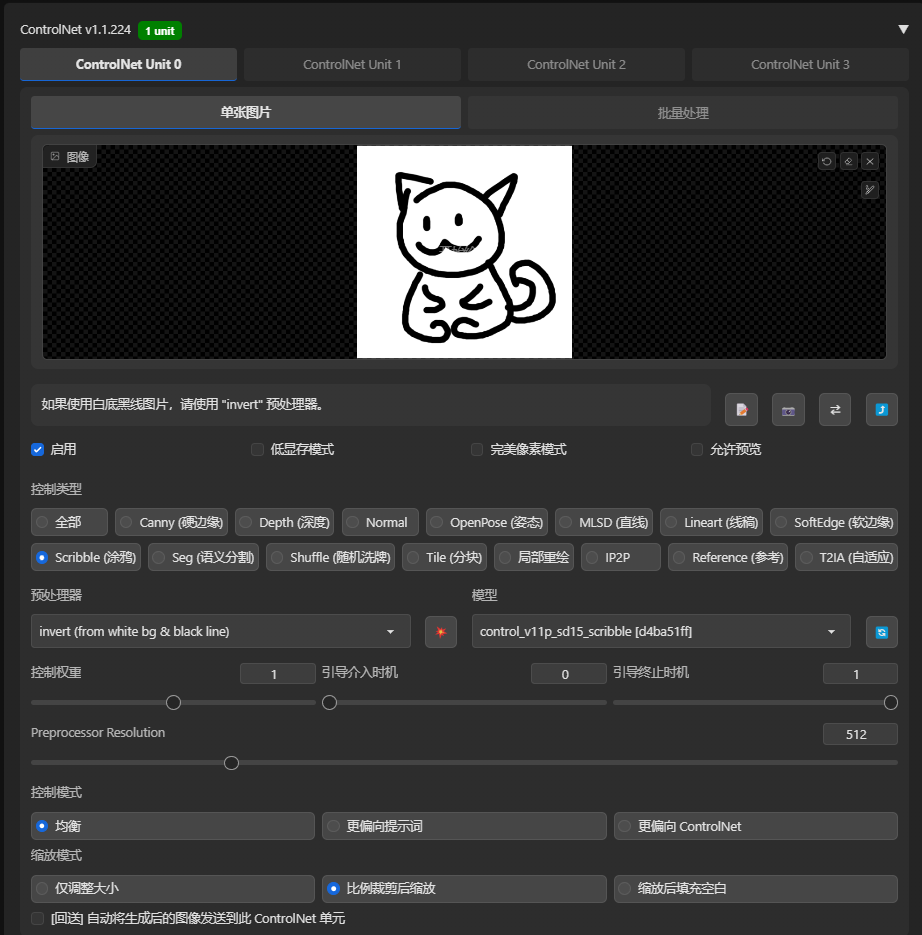
Task: Switch to the ControlNet Unit 1 tab
Action: click(352, 64)
